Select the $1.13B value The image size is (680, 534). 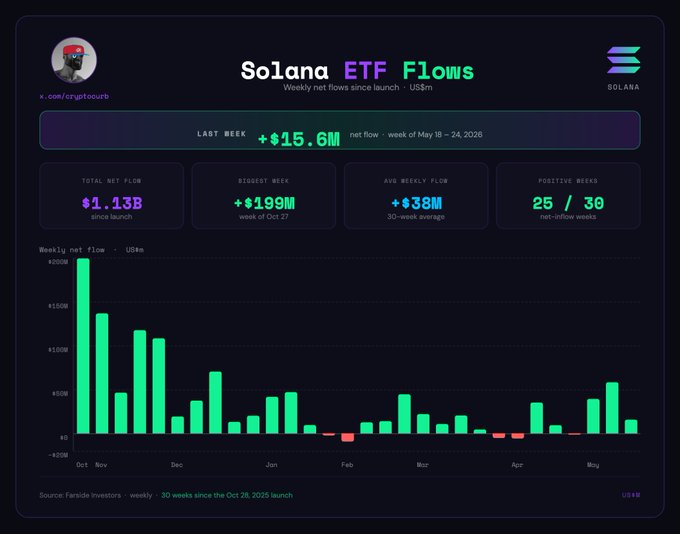coord(112,203)
